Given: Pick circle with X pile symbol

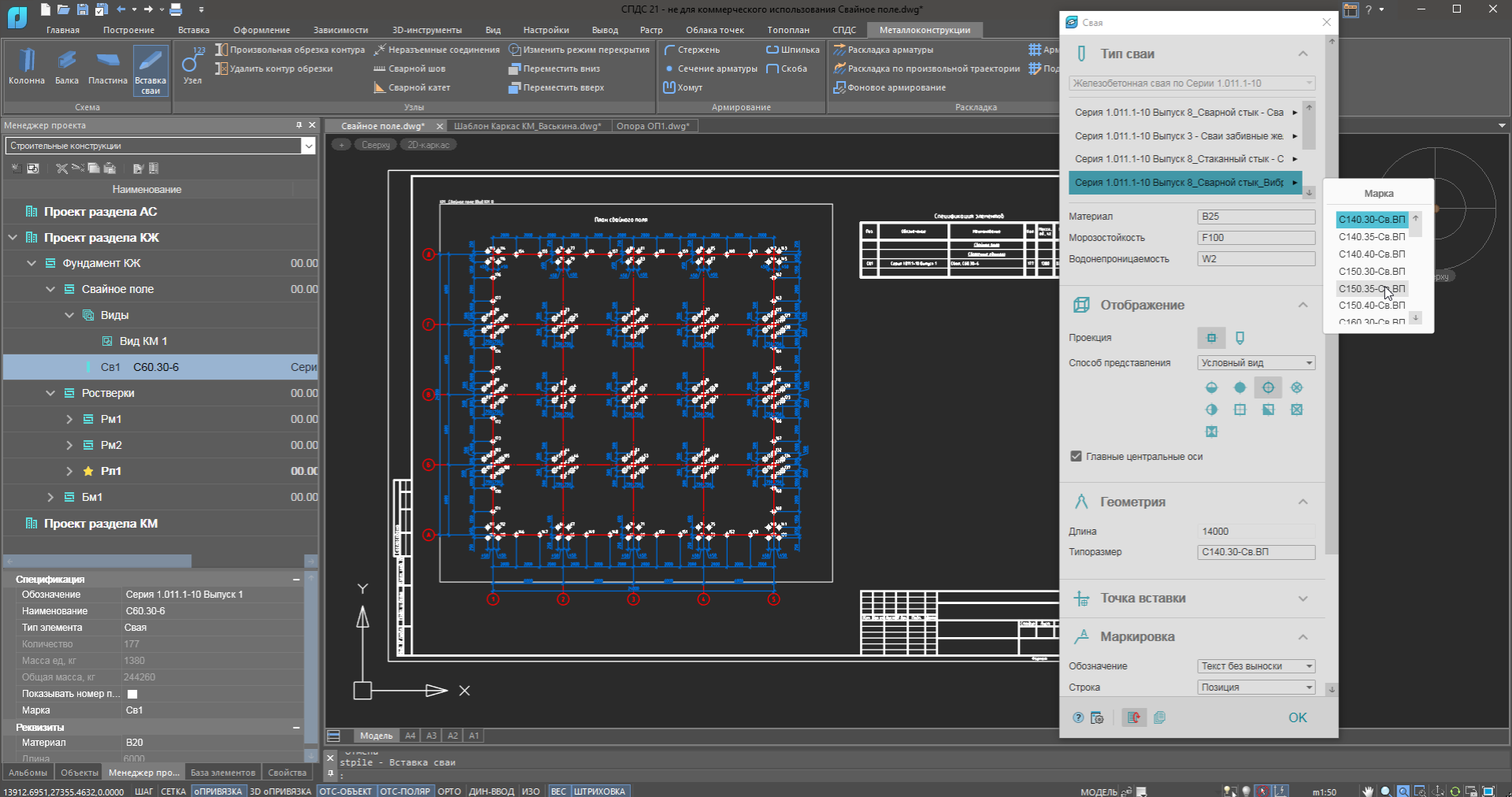Looking at the screenshot, I should 1296,387.
